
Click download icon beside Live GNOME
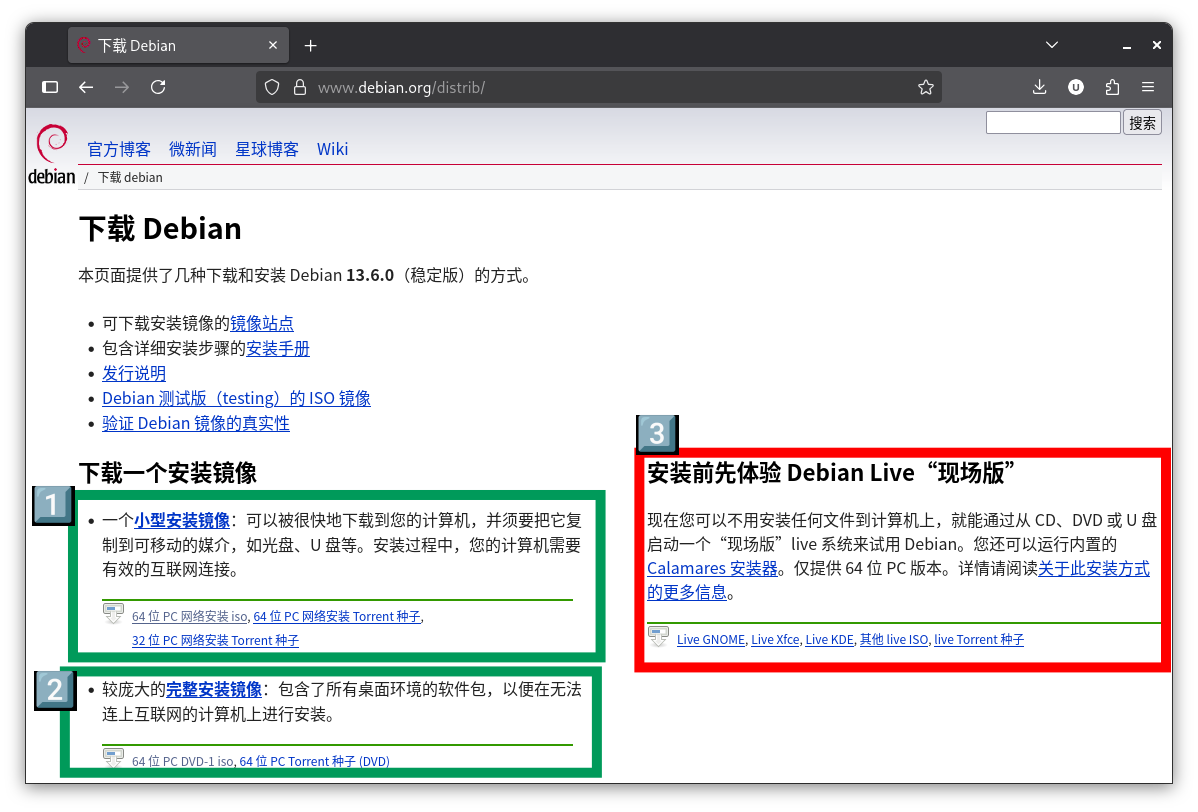[658, 636]
